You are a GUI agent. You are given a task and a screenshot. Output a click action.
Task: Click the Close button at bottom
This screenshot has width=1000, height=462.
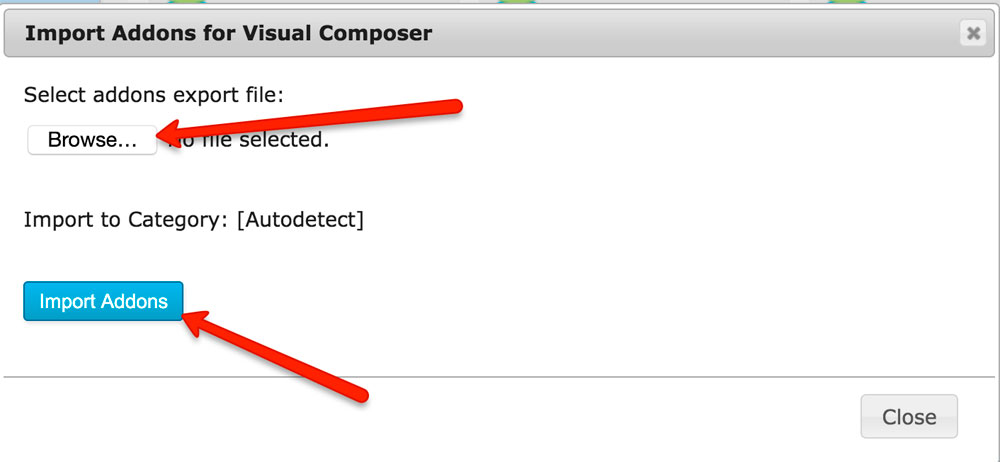click(x=909, y=417)
